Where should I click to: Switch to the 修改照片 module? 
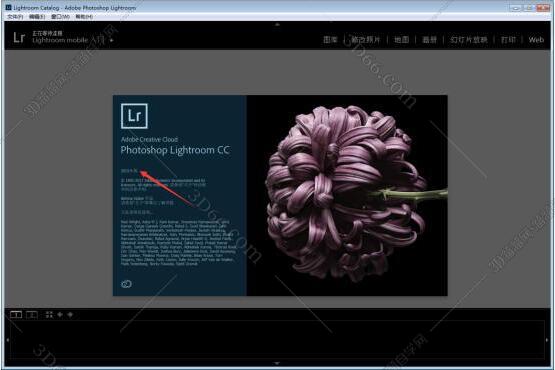365,40
